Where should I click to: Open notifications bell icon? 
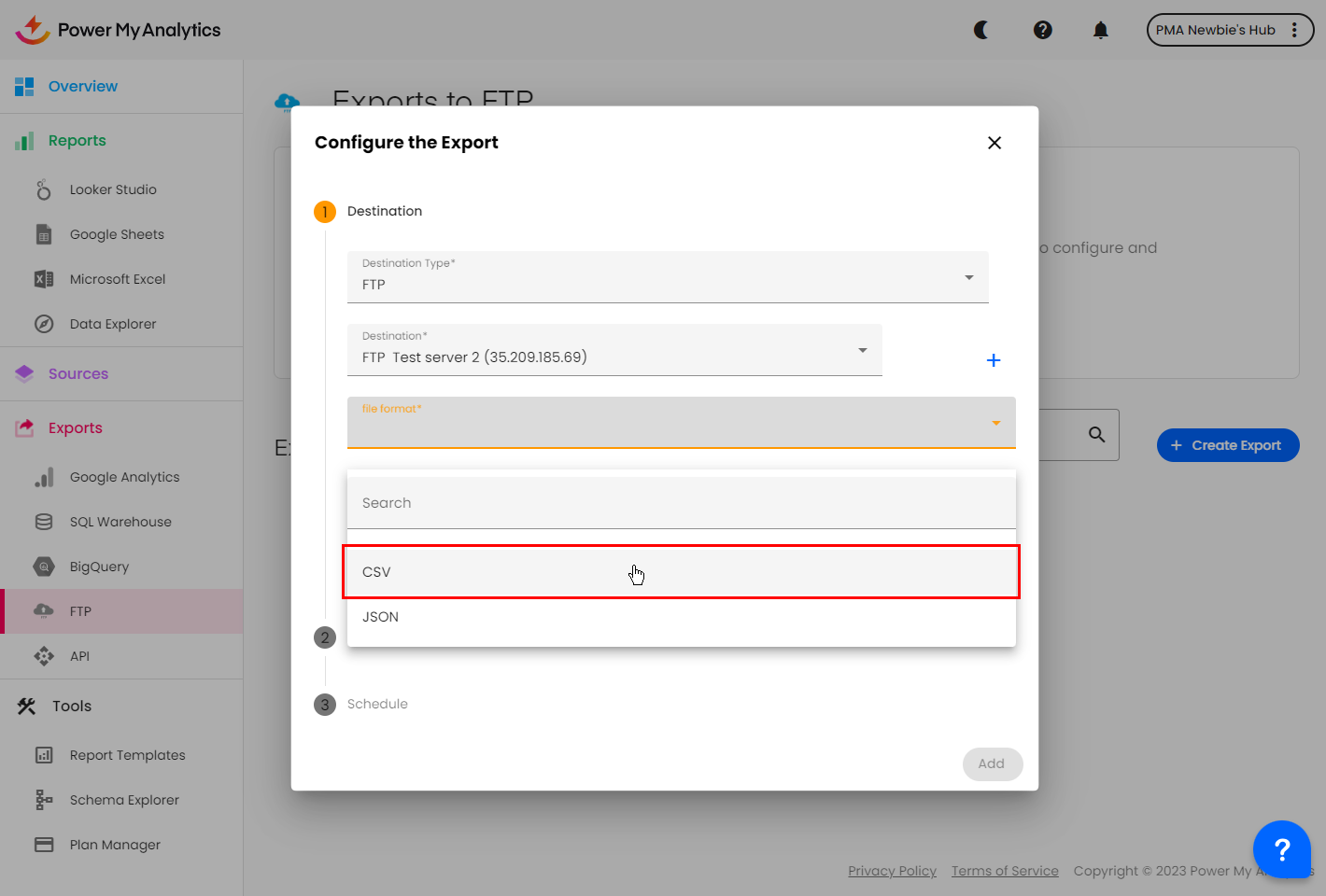tap(1101, 30)
